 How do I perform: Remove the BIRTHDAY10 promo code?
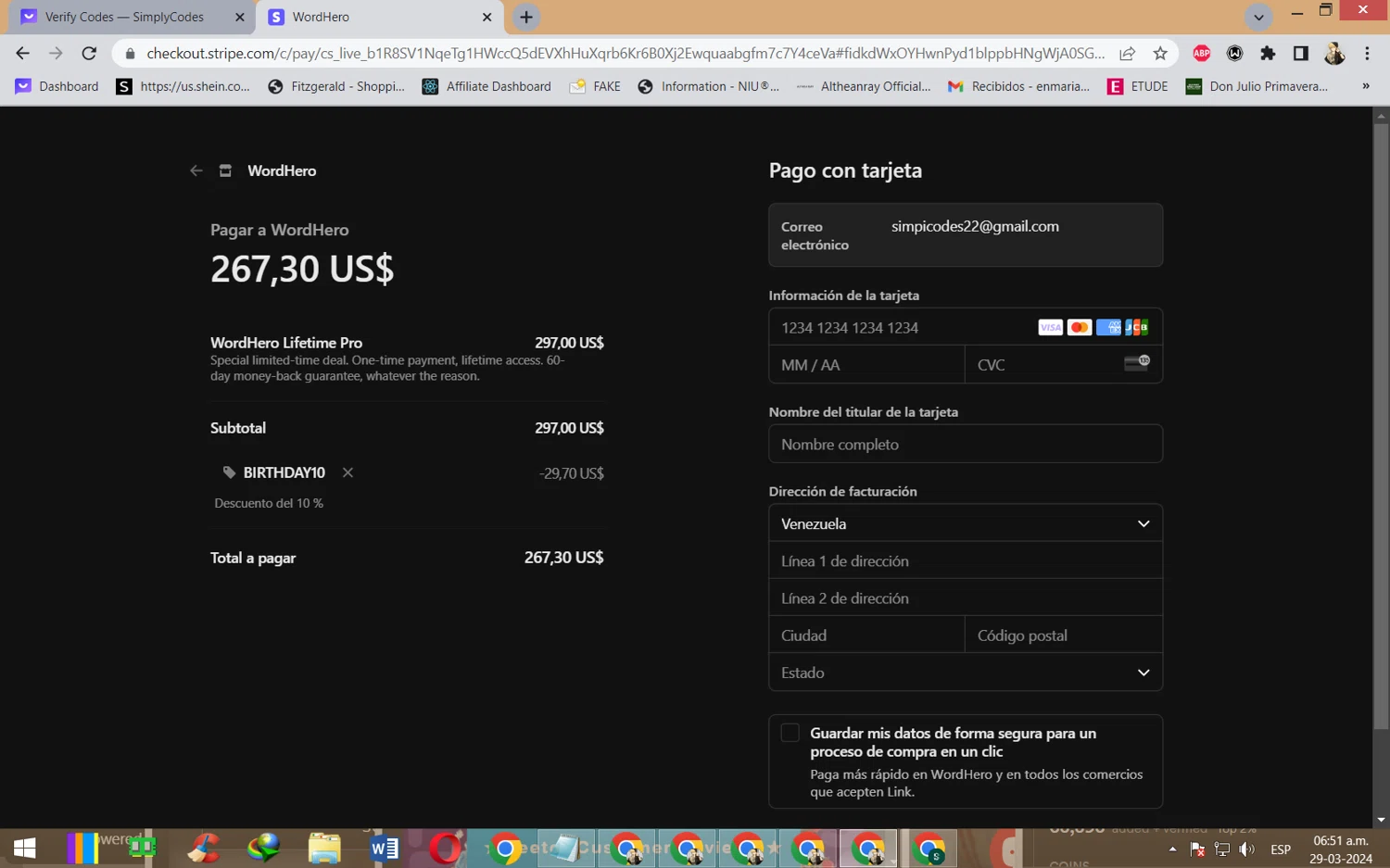[x=347, y=472]
